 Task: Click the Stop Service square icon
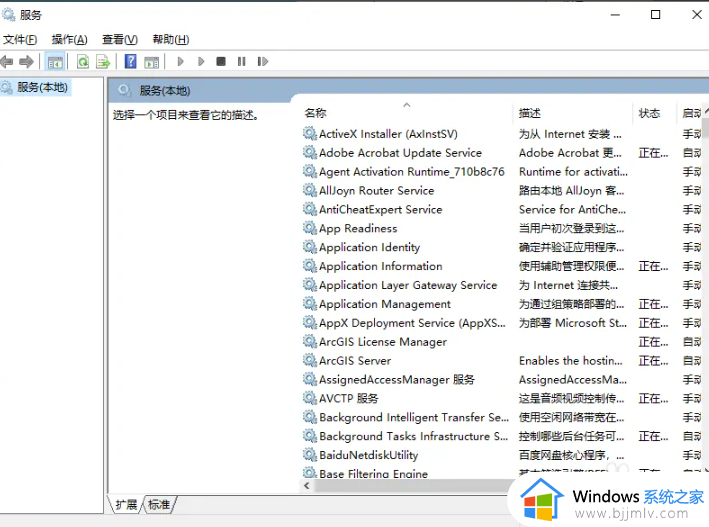221,61
